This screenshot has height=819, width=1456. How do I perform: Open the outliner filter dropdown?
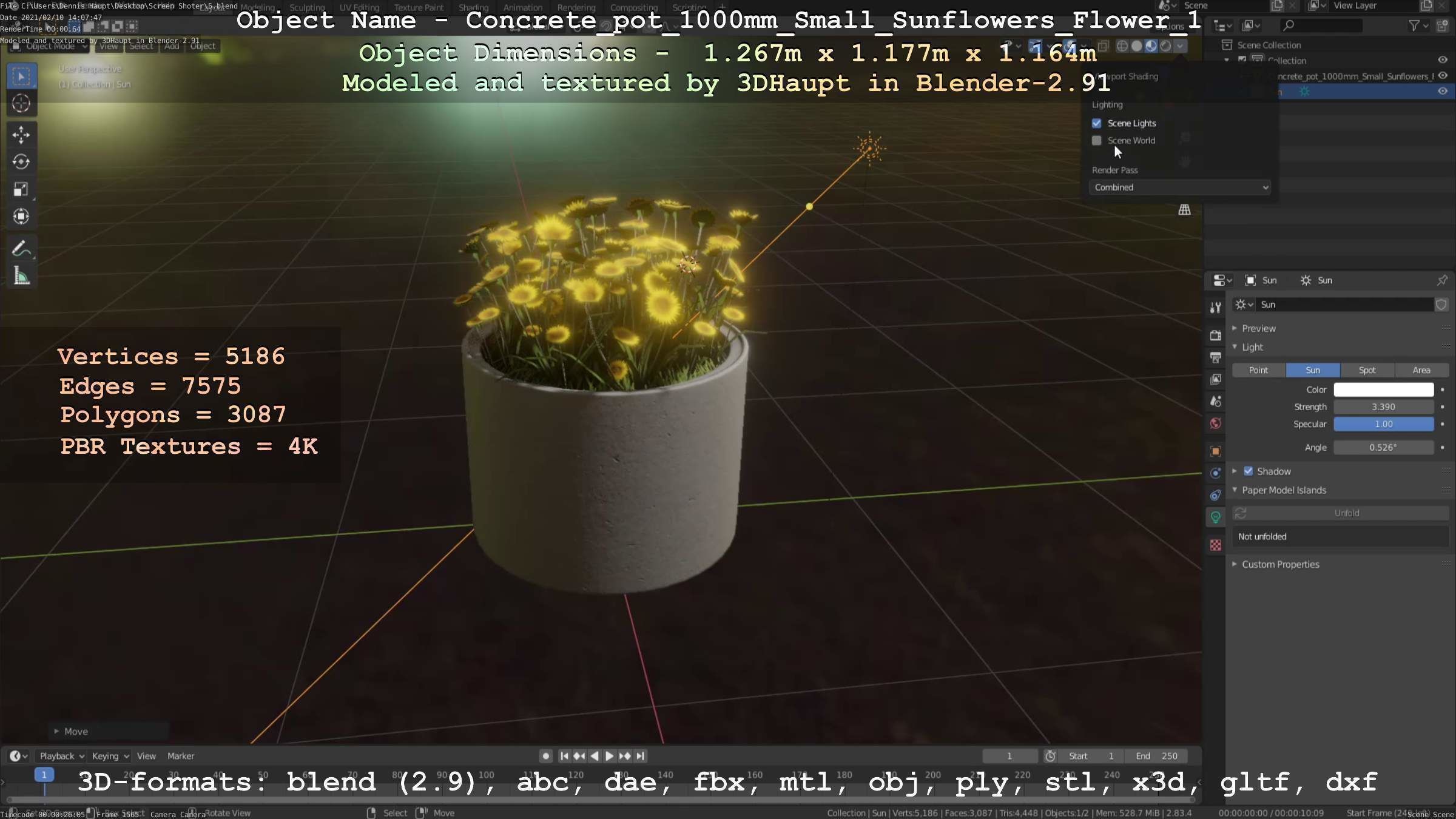click(1418, 25)
